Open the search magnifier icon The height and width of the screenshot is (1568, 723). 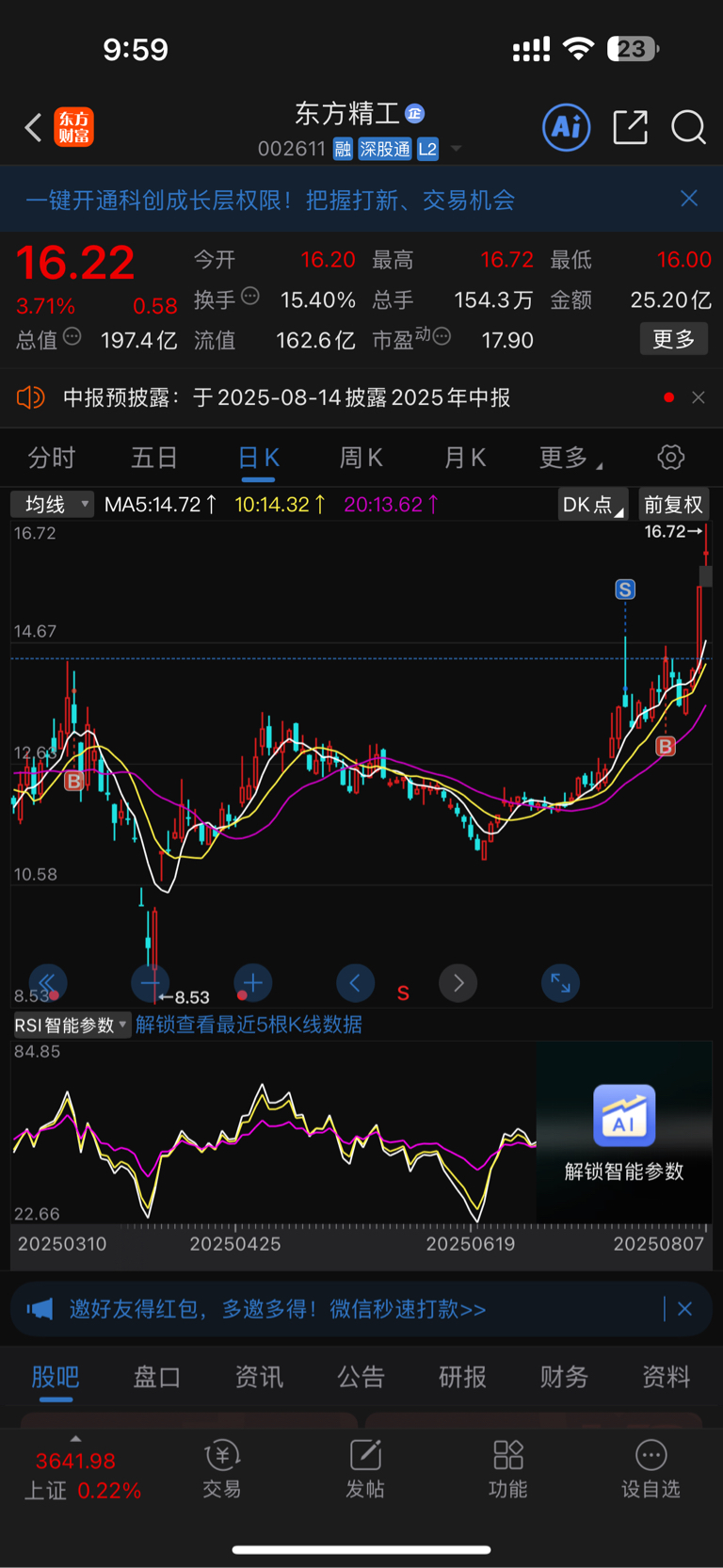tap(688, 127)
